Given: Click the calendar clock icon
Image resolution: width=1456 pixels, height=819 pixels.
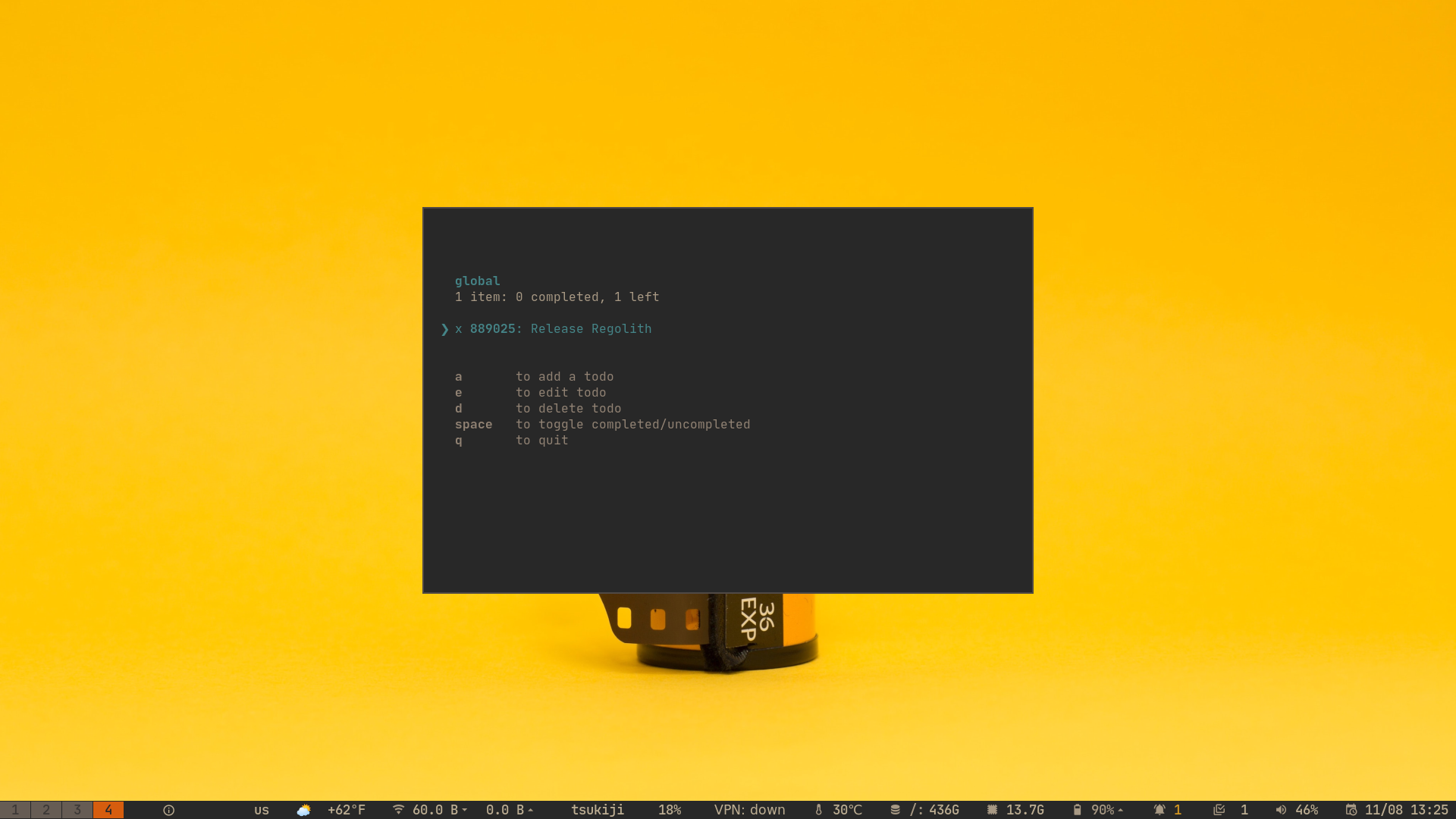Looking at the screenshot, I should pyautogui.click(x=1351, y=810).
